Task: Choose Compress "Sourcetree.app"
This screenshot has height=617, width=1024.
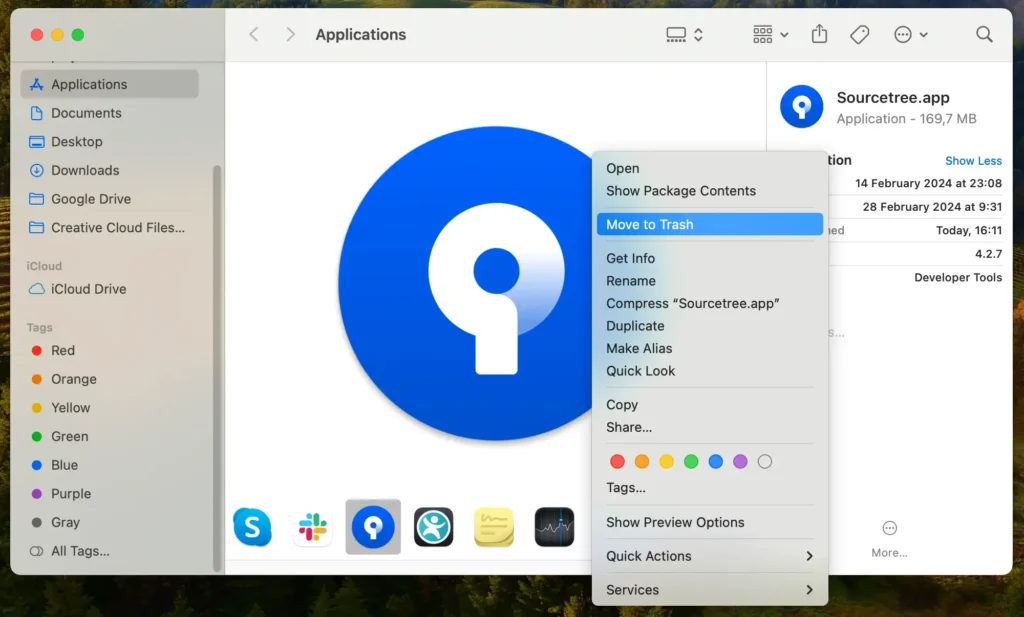Action: tap(710, 304)
